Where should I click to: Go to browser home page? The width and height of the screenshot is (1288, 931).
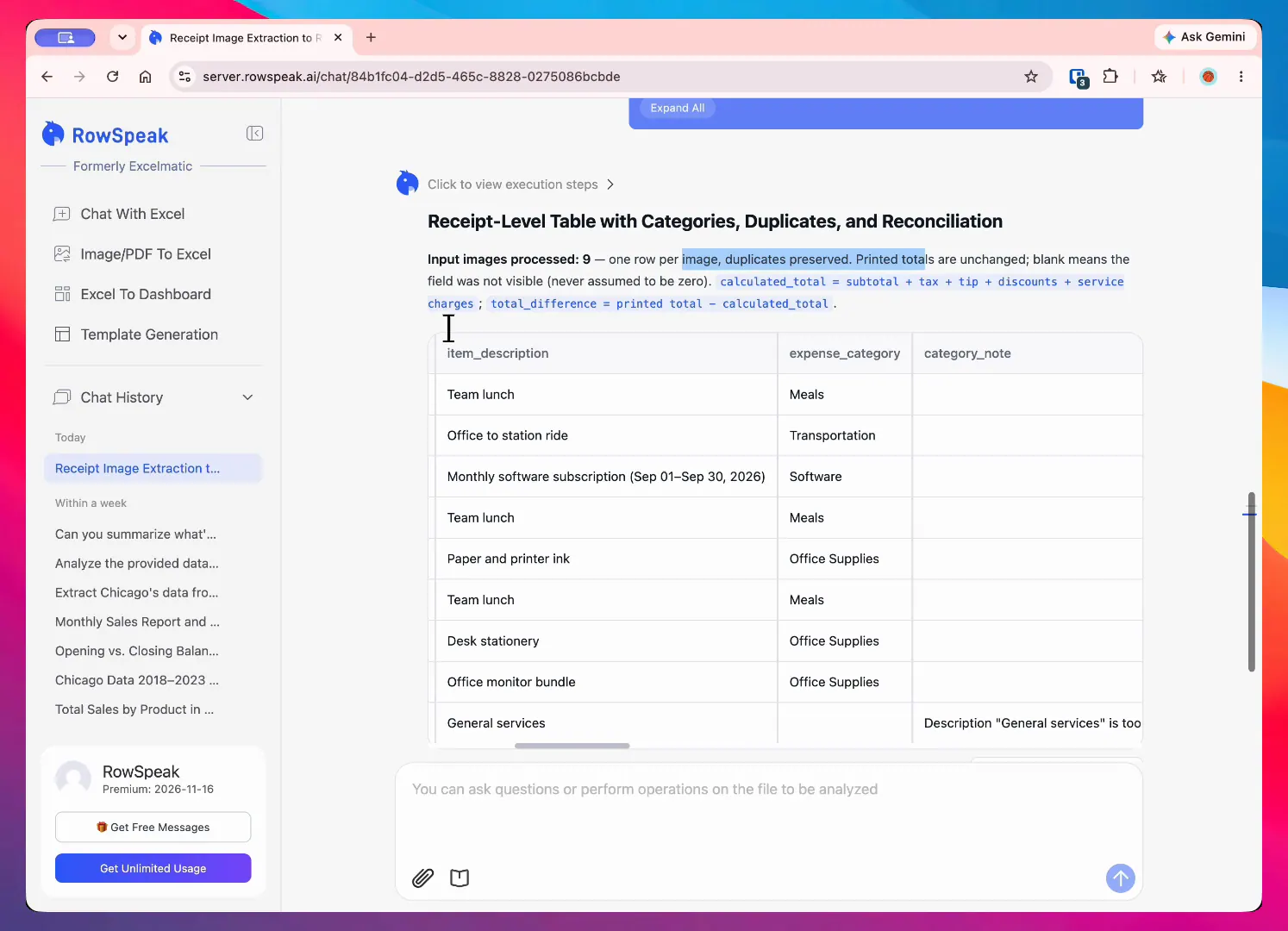tap(146, 77)
